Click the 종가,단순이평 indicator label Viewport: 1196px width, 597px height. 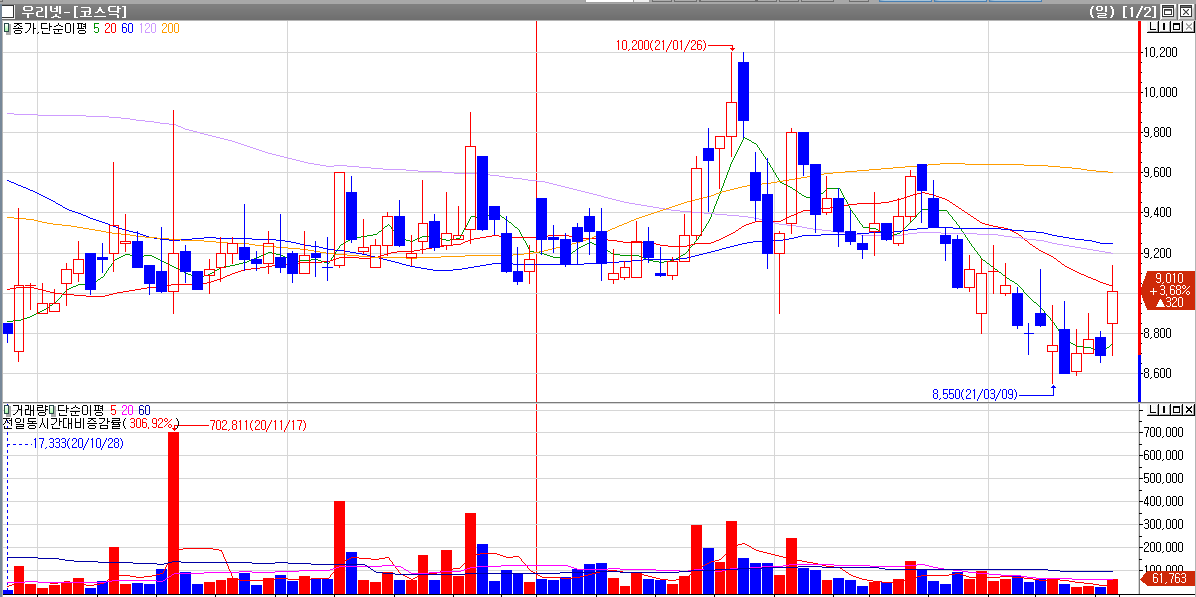(x=50, y=28)
